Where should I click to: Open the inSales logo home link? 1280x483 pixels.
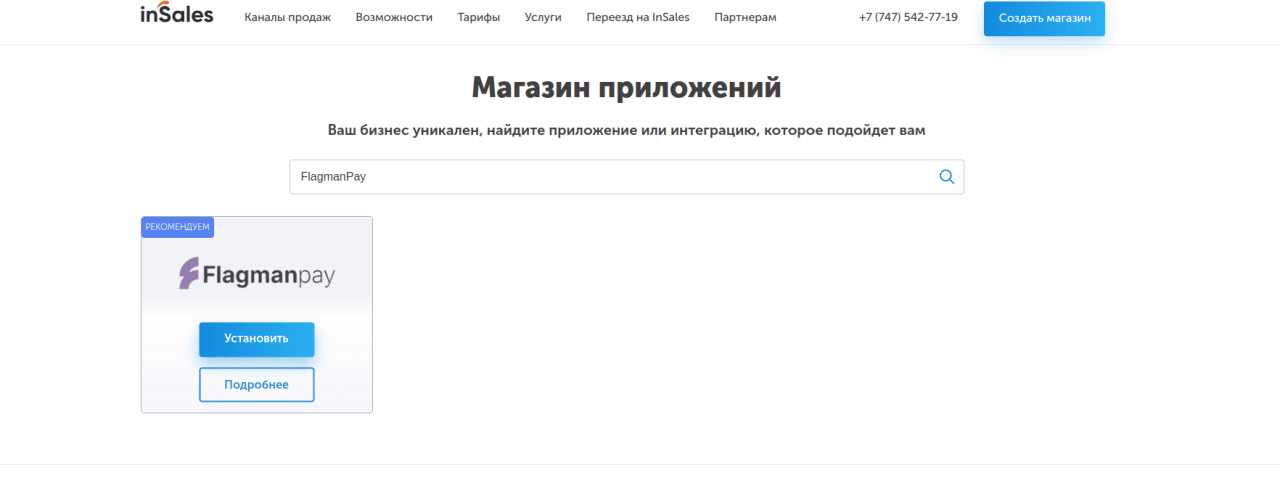[177, 14]
